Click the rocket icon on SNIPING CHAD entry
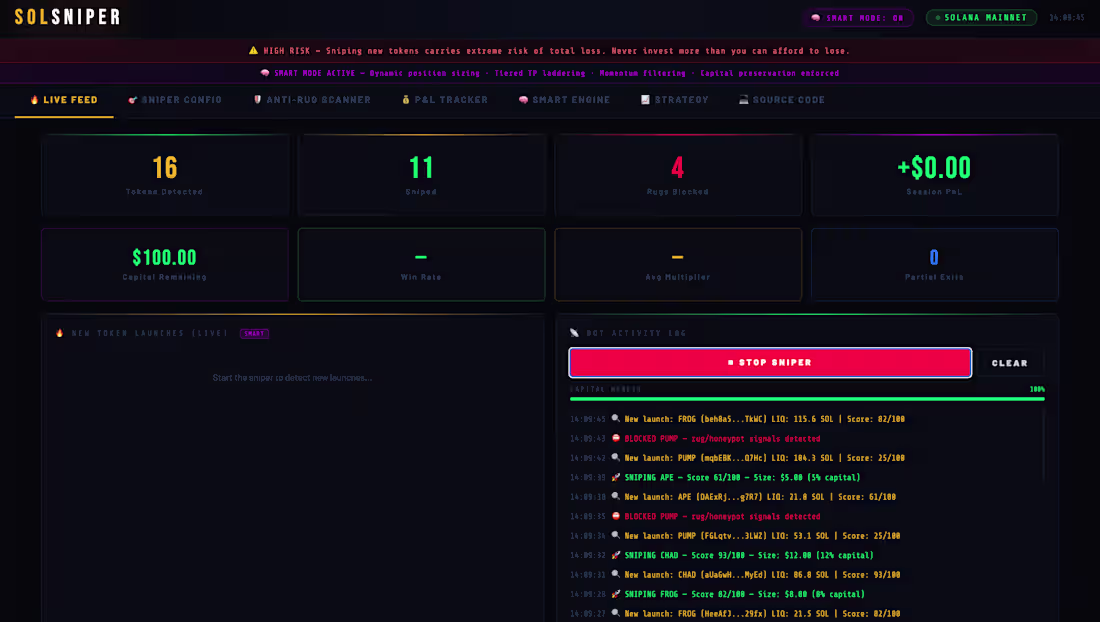 point(615,555)
